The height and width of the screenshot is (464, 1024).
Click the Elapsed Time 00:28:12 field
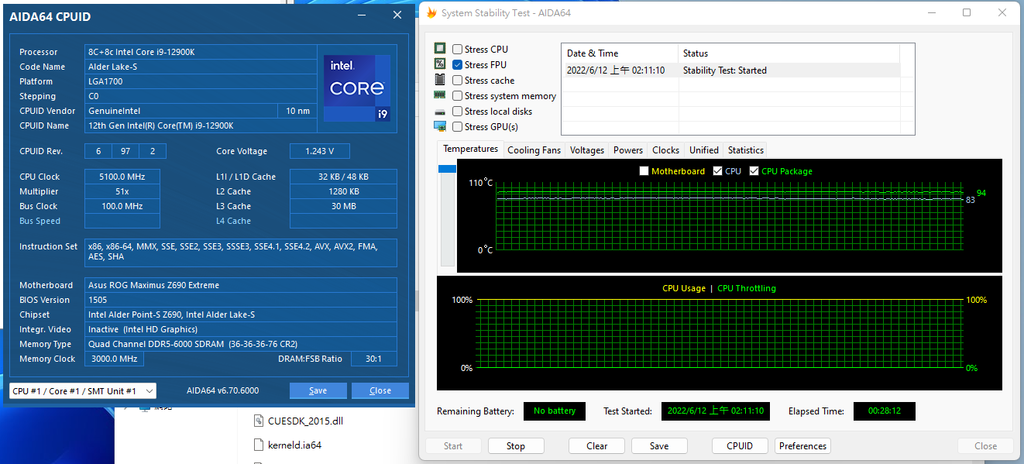[884, 411]
